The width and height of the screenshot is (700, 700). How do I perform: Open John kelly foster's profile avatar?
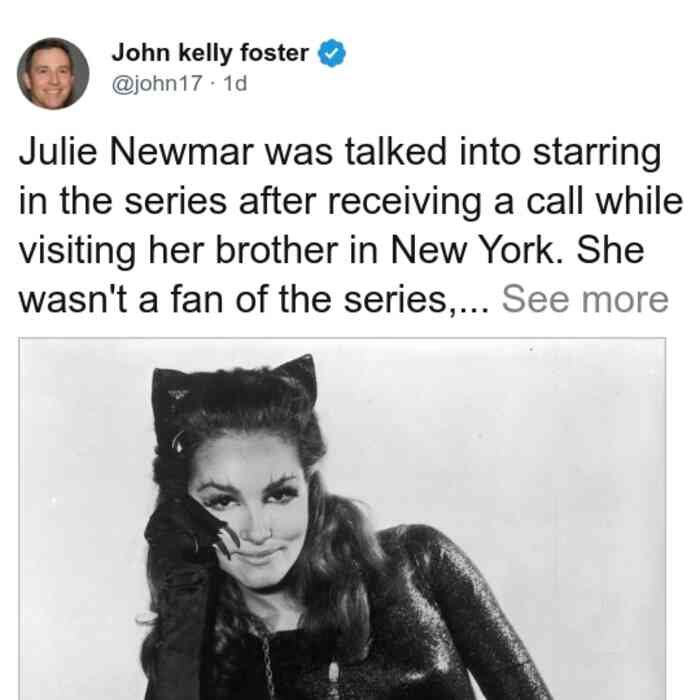(53, 74)
